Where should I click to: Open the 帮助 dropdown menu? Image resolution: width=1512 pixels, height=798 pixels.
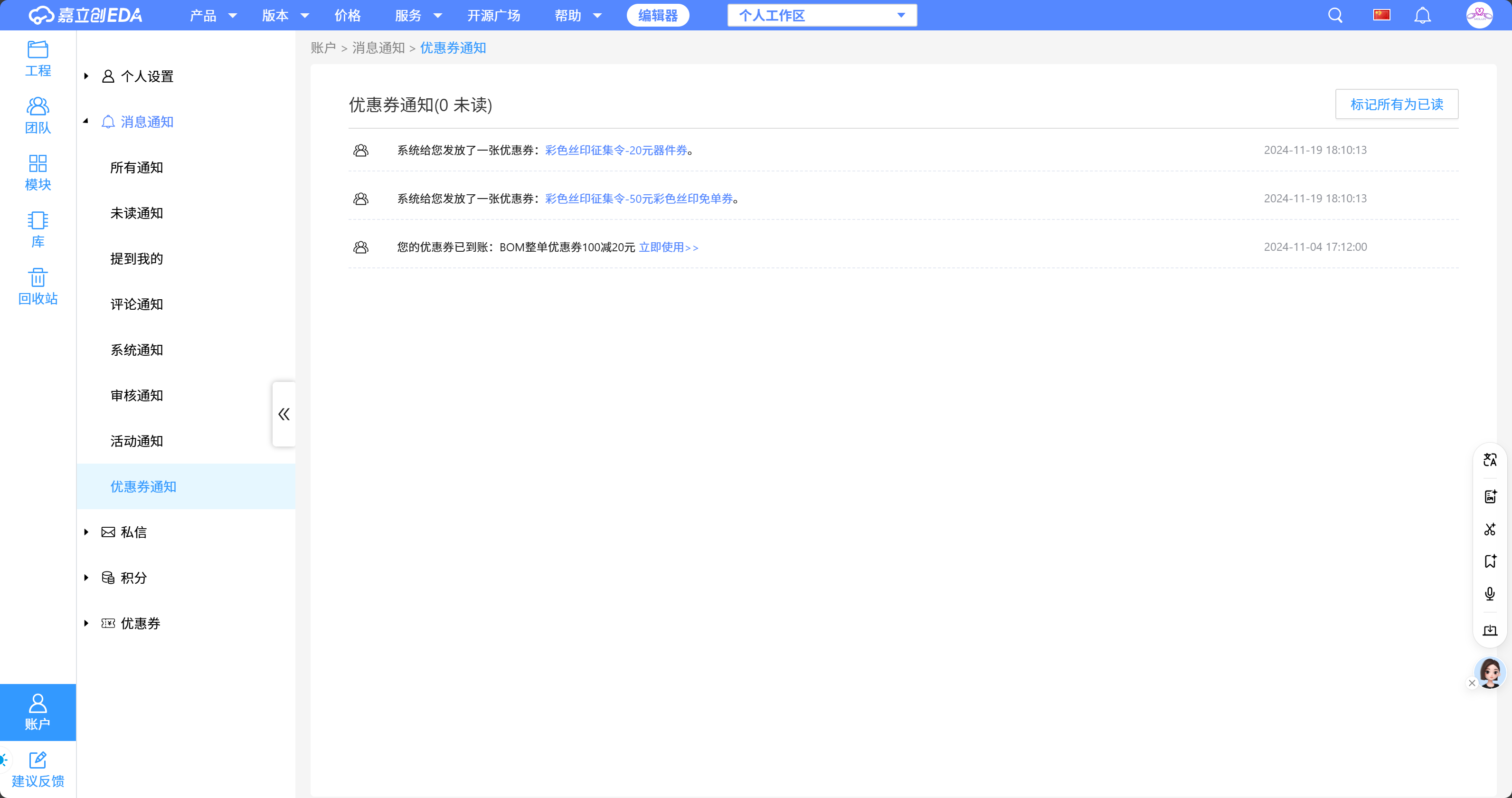click(x=578, y=15)
